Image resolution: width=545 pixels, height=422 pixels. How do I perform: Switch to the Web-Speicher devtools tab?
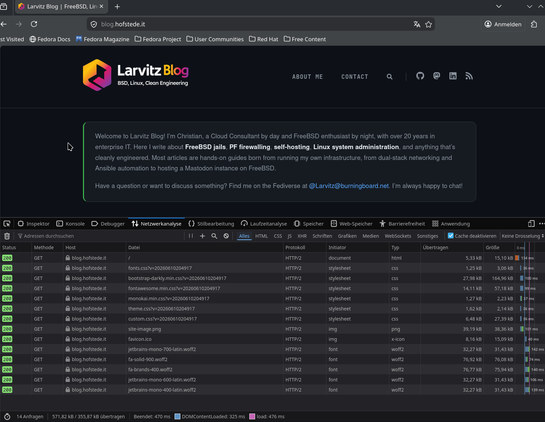tap(351, 224)
